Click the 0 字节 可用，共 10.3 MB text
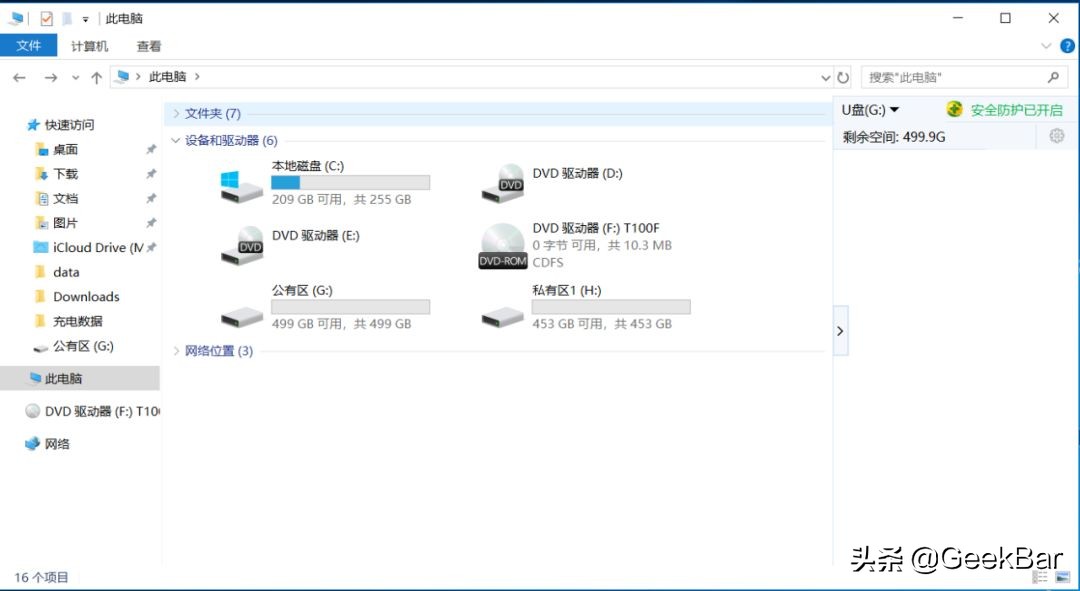Viewport: 1080px width, 591px height. [602, 245]
